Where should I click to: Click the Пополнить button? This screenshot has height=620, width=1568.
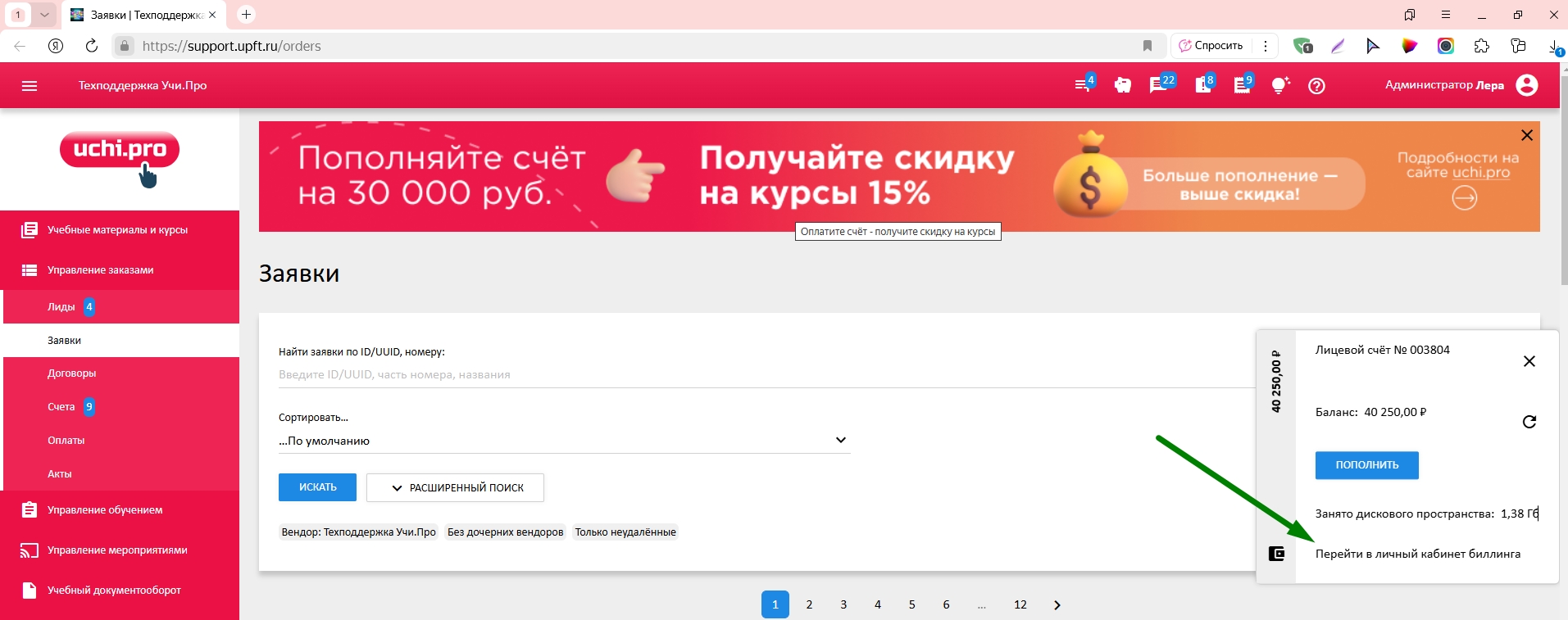point(1366,465)
